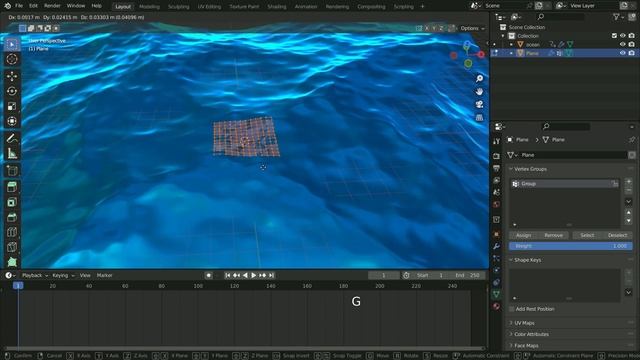Image resolution: width=640 pixels, height=360 pixels.
Task: Toggle the camera view gizmo
Action: tap(479, 104)
